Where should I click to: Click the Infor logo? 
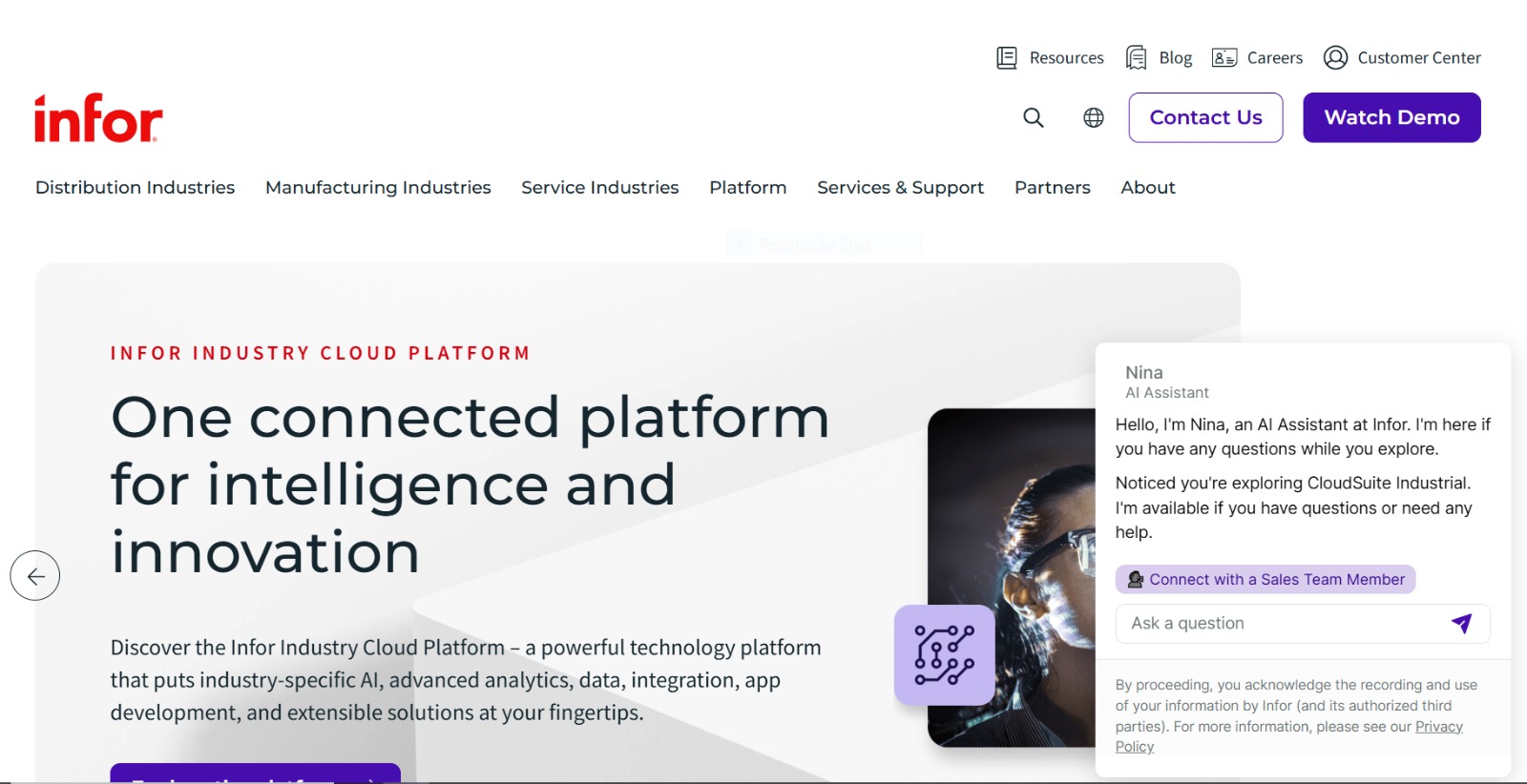point(98,118)
